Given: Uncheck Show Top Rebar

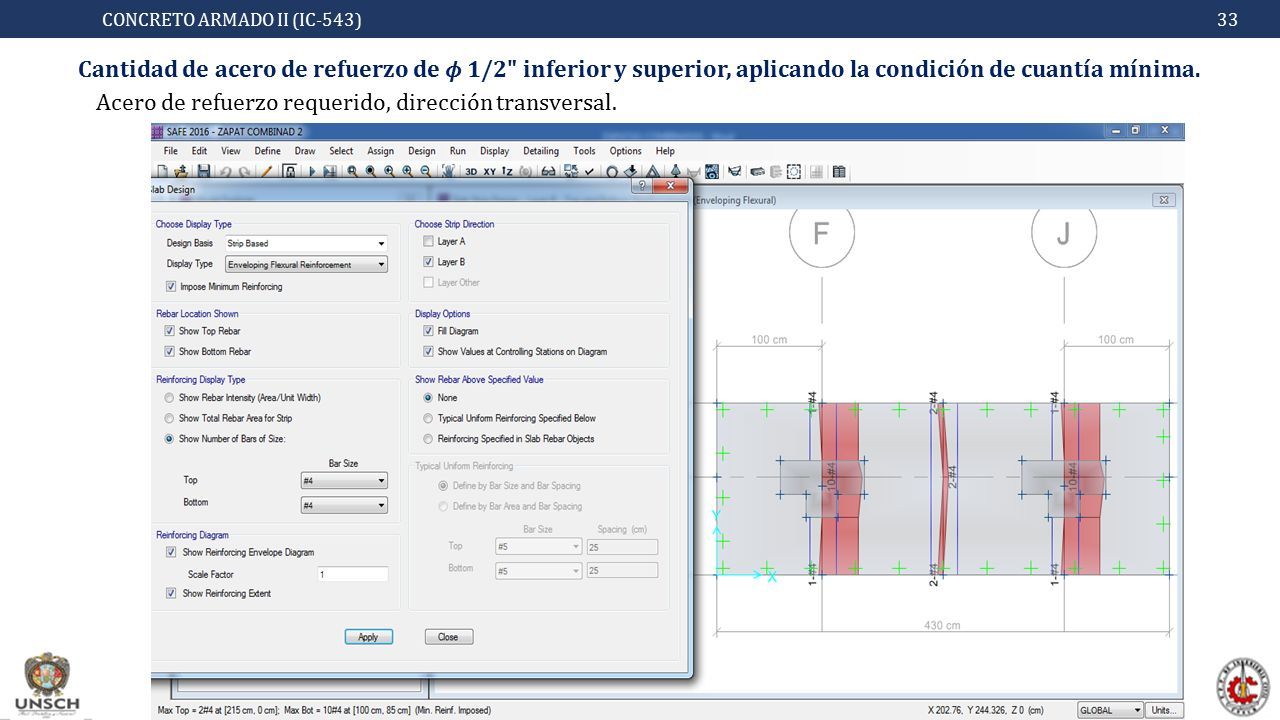Looking at the screenshot, I should (x=169, y=331).
